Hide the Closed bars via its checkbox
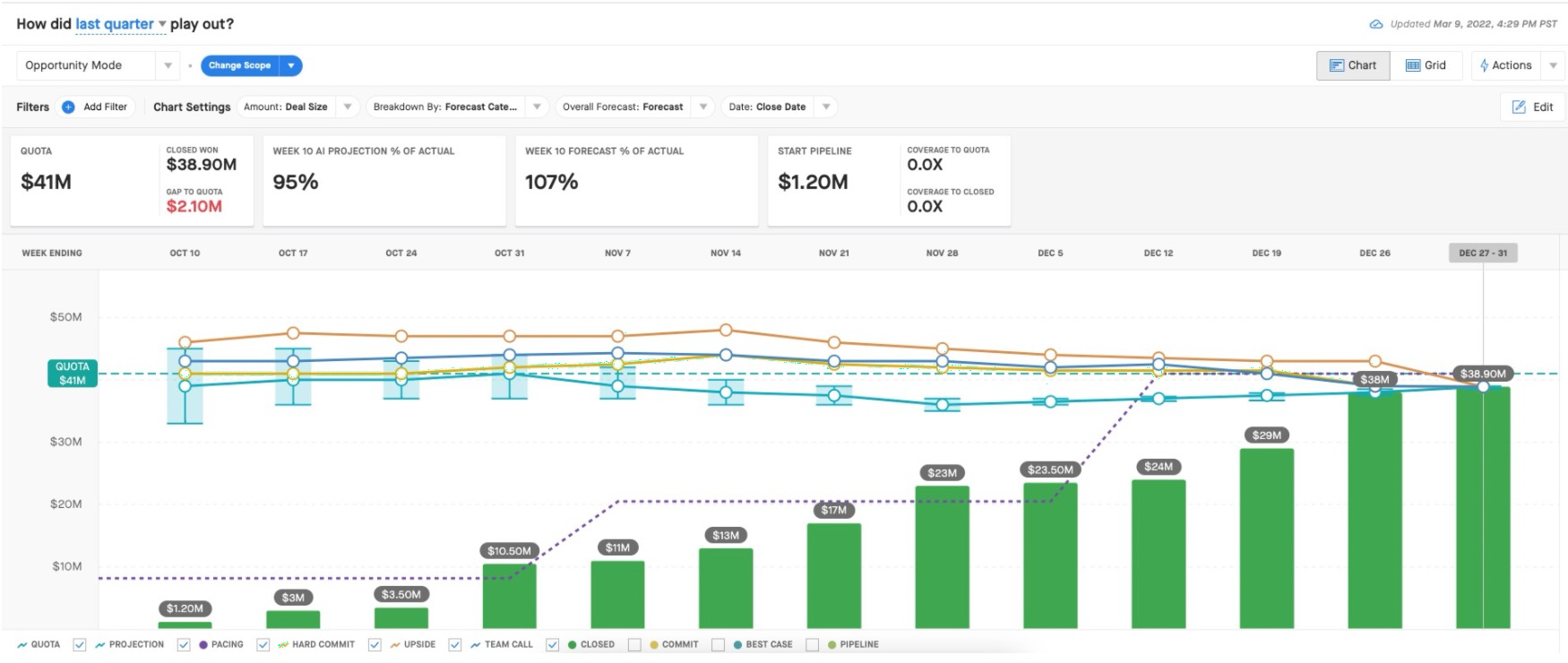Screen dimensions: 1568x663 [552, 644]
